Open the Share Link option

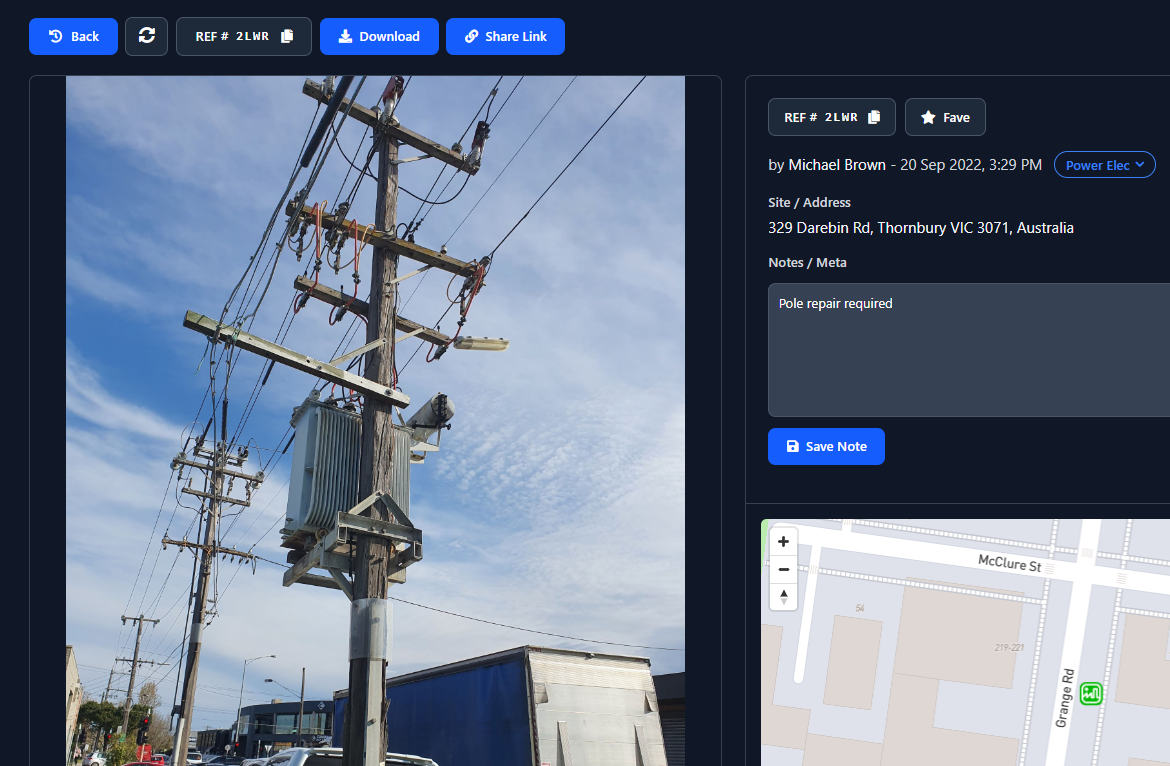505,37
